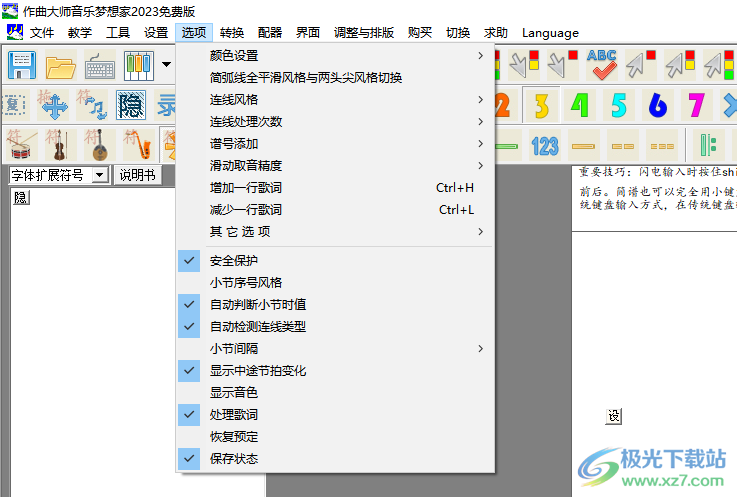737x497 pixels.
Task: Open the 字体扩展符号 combo box dropdown
Action: [99, 175]
